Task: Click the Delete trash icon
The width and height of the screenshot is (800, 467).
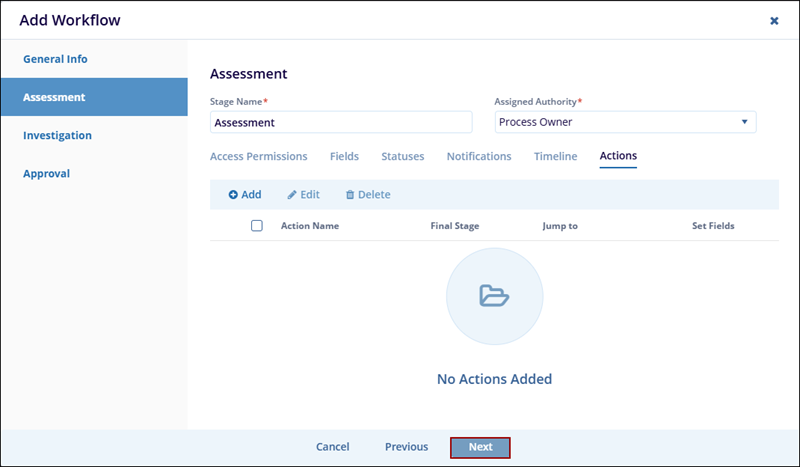Action: [350, 195]
